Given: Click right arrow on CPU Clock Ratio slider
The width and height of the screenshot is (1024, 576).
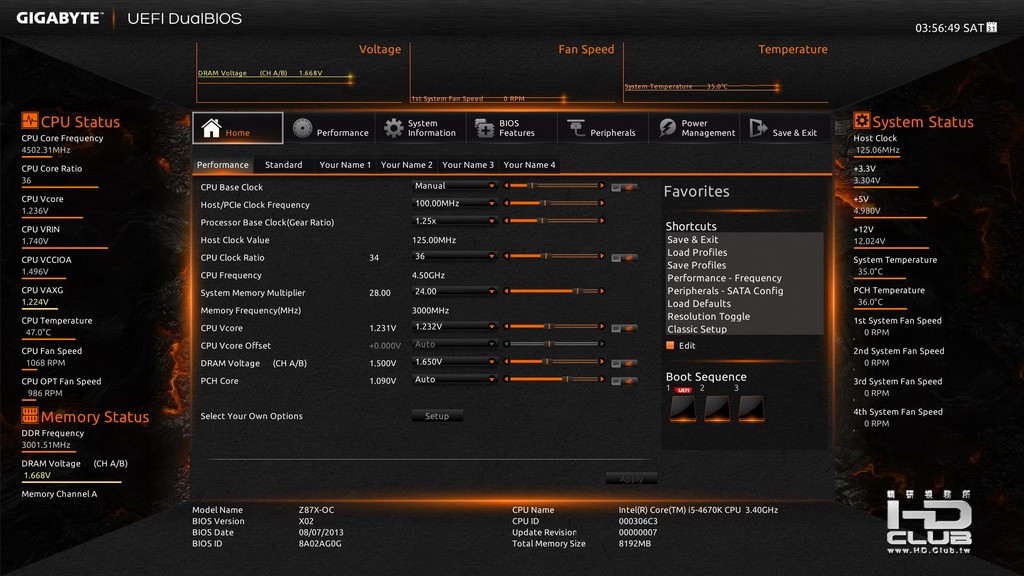Looking at the screenshot, I should pos(601,256).
